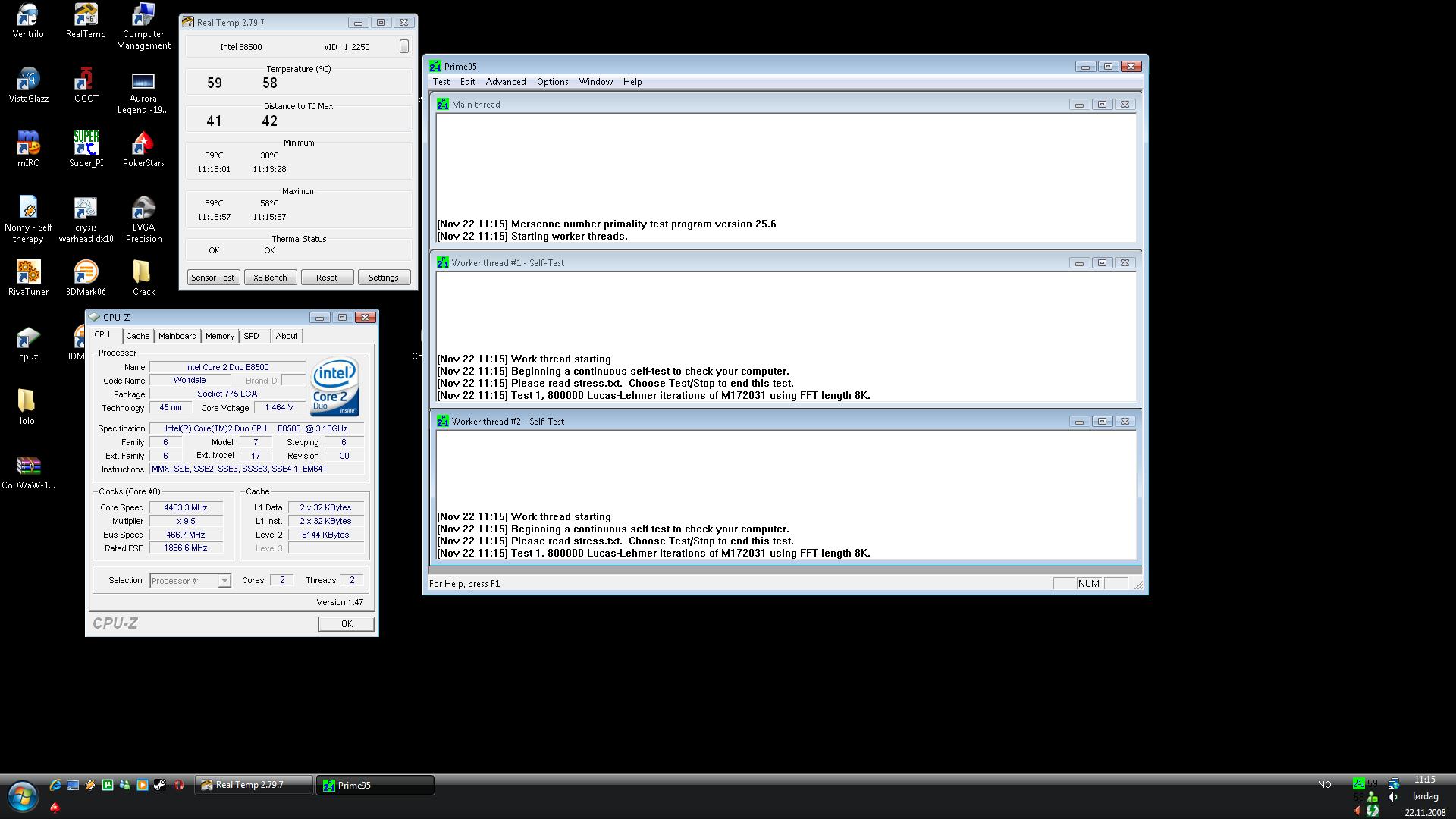Viewport: 1456px width, 819px height.
Task: Select the Crack folder icon
Action: pyautogui.click(x=143, y=278)
